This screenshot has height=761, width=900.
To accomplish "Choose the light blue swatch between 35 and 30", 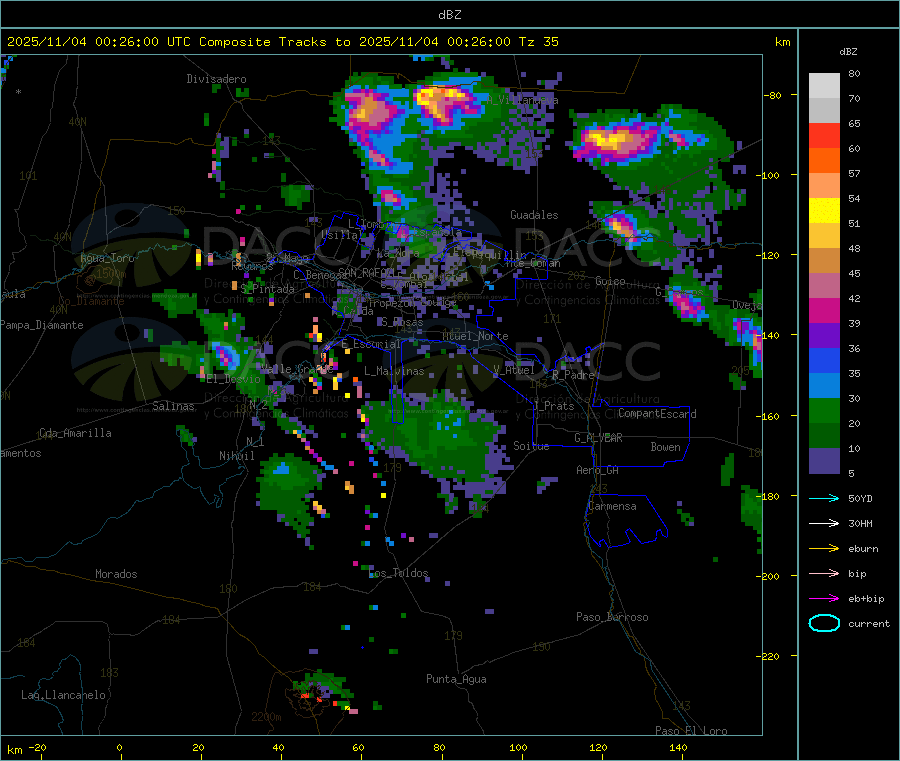I will 824,386.
